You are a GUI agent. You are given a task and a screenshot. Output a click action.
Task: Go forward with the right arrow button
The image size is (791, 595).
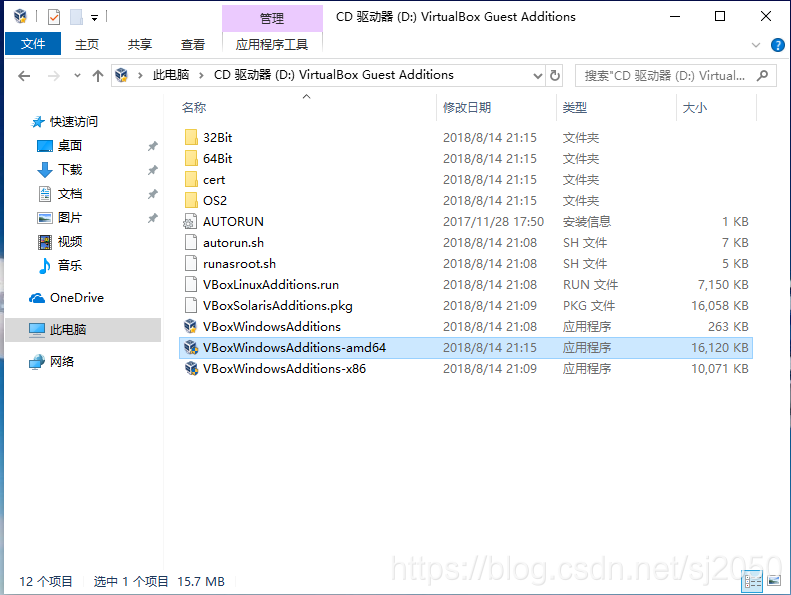[x=53, y=76]
